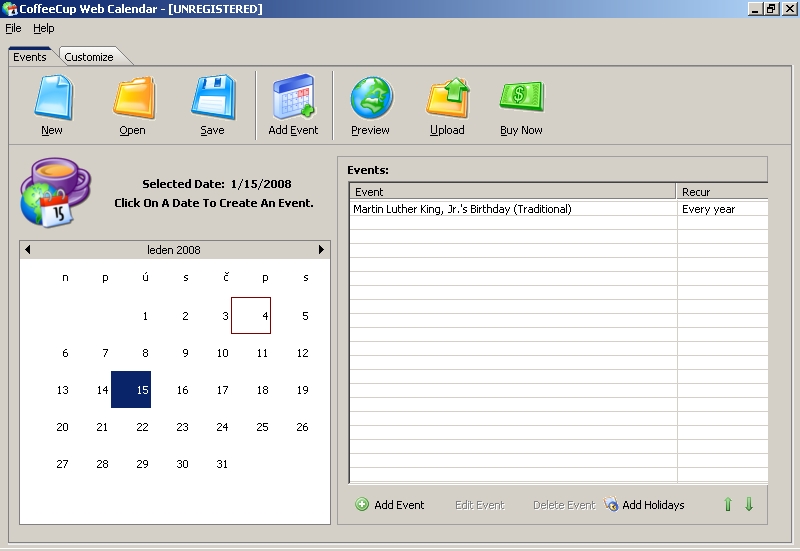Screen dimensions: 800x551
Task: Select date 11 in the calendar
Action: pyautogui.click(x=262, y=353)
